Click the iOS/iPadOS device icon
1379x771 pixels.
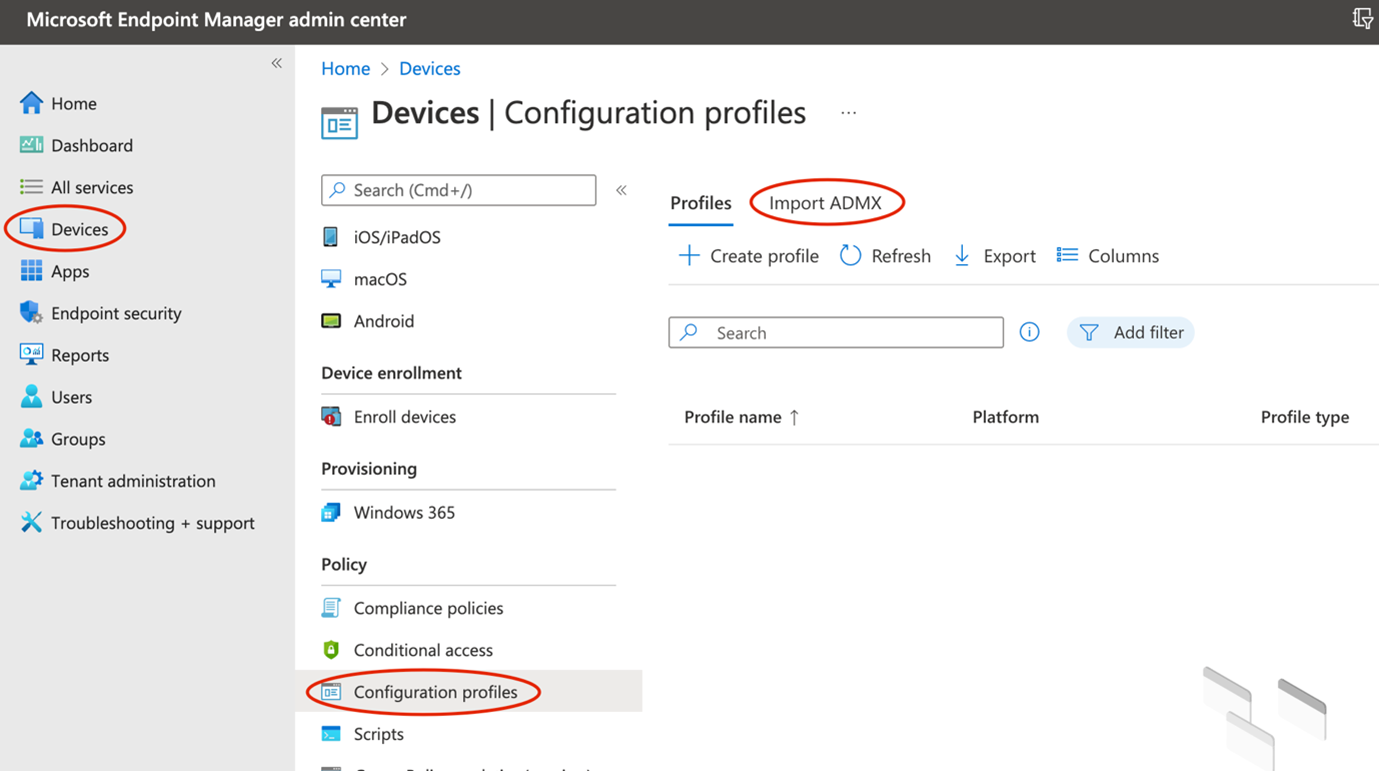(x=331, y=237)
